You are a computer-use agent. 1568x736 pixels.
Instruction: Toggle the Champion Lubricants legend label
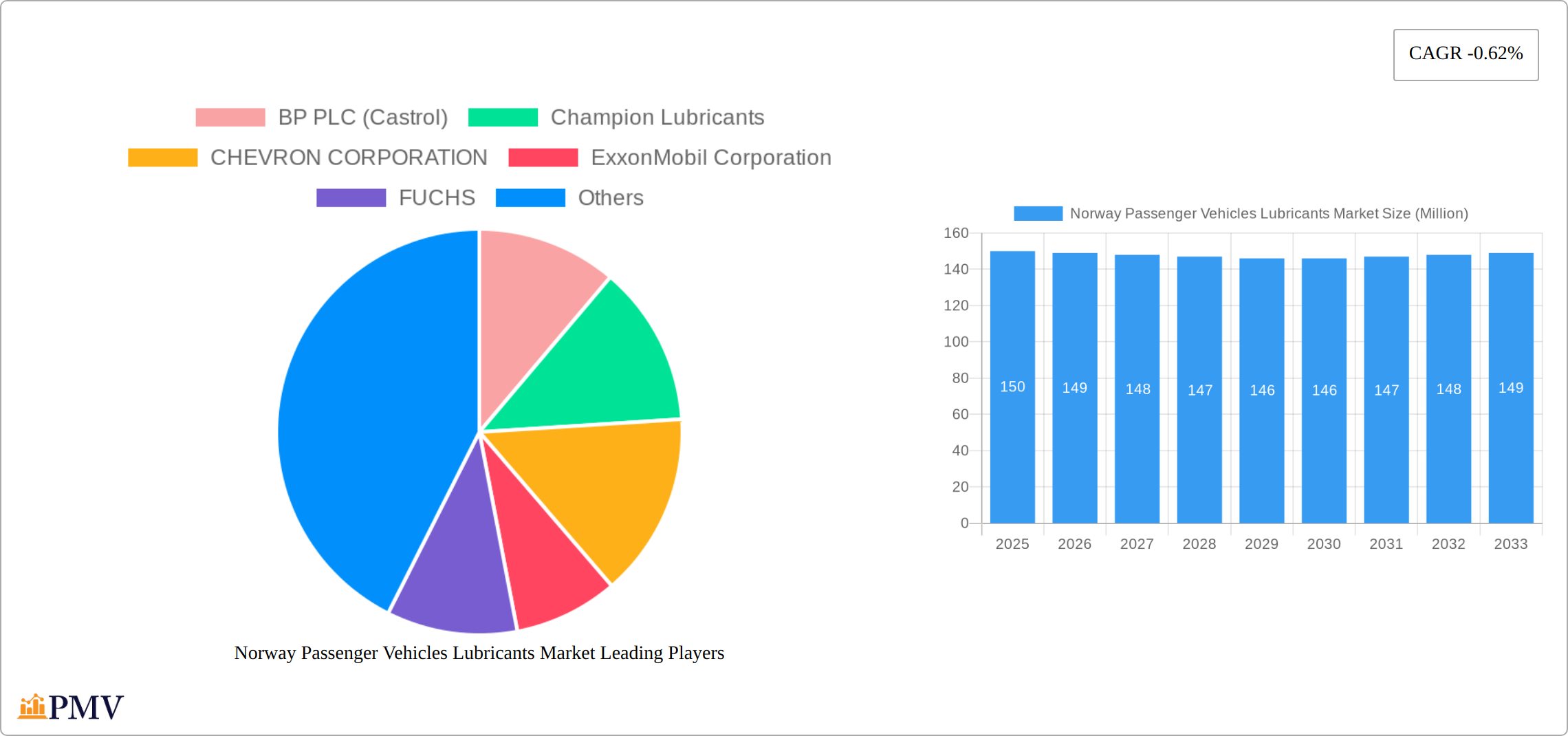coord(657,118)
